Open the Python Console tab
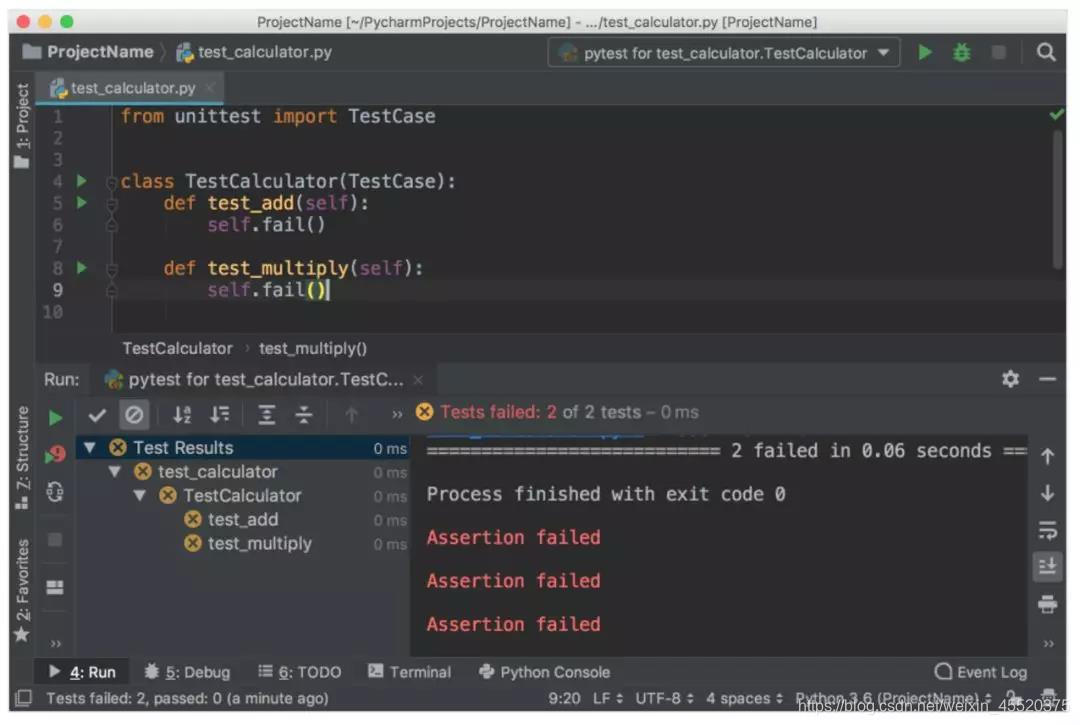Screen dimensions: 1080x725 pos(544,672)
